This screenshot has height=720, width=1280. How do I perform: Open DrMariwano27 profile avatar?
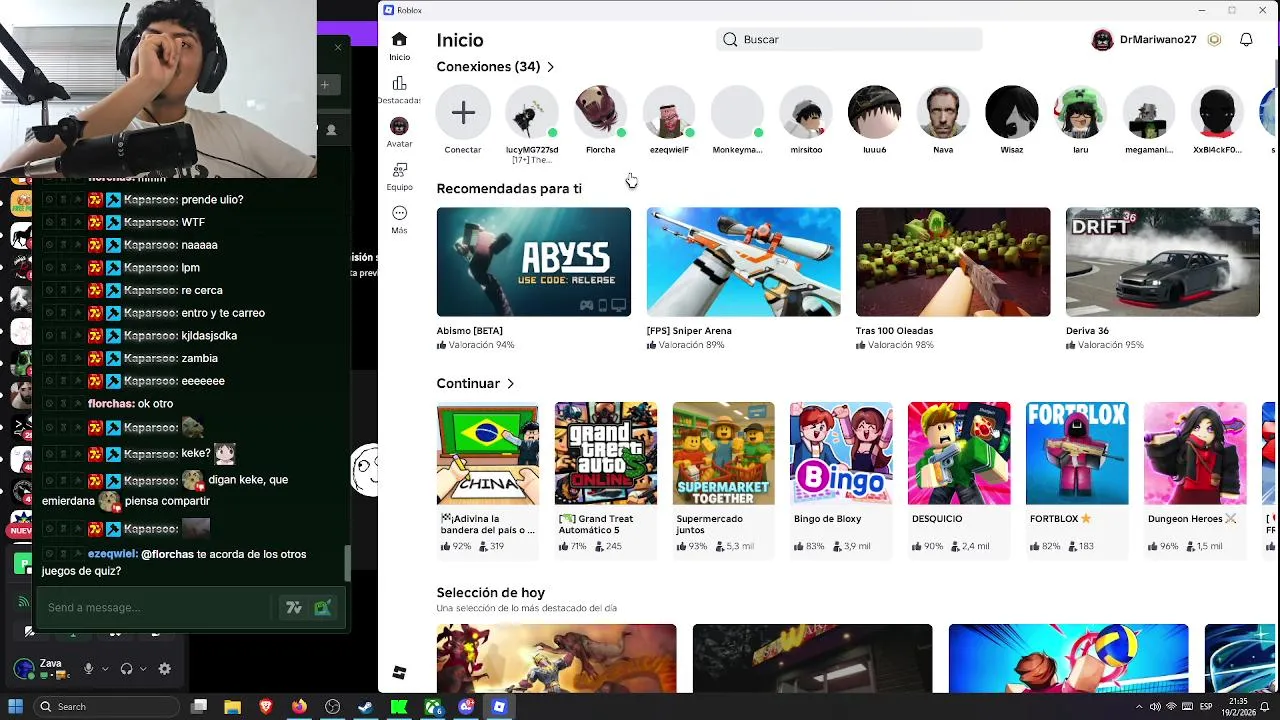click(1102, 40)
